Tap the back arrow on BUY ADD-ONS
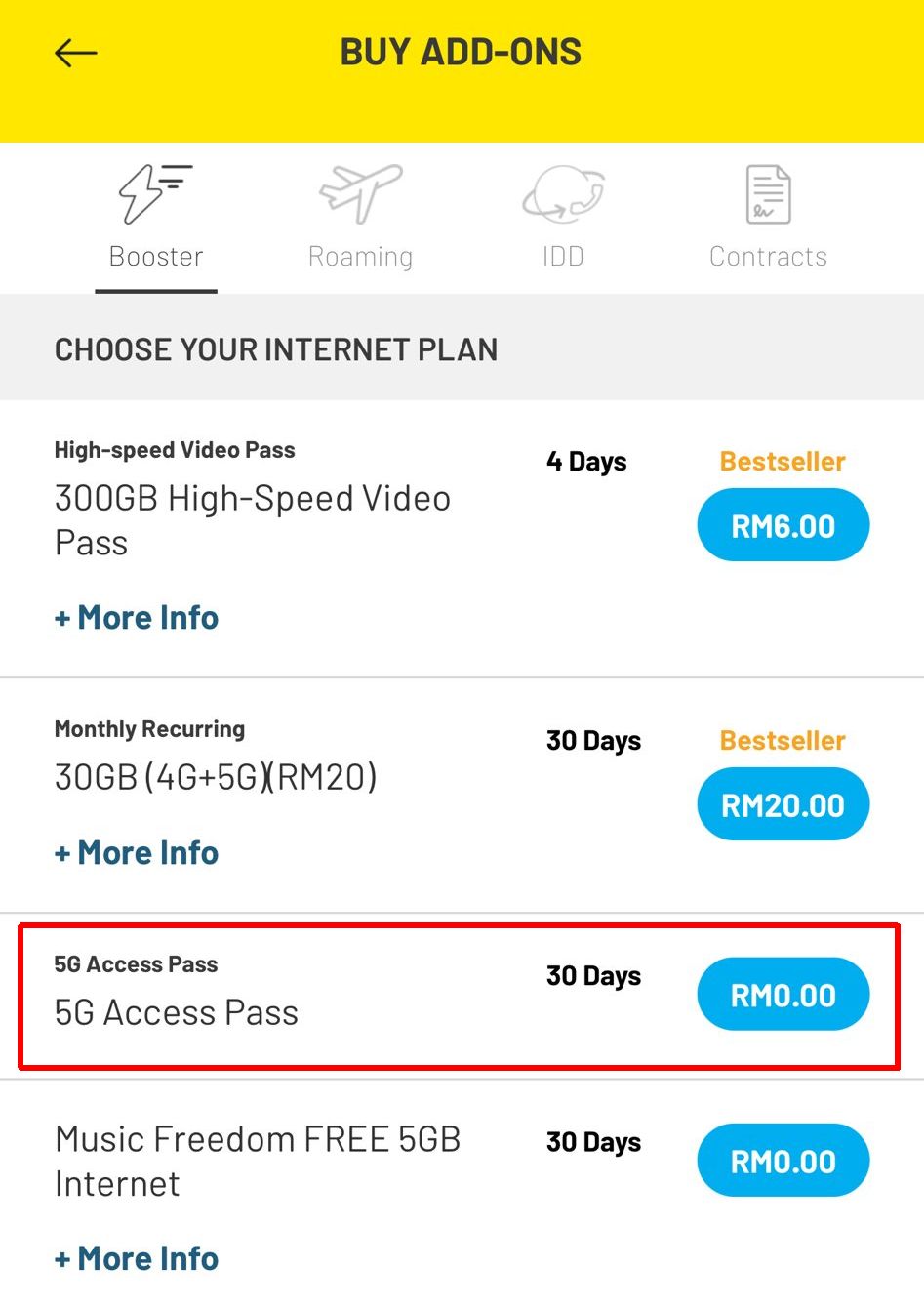Image resolution: width=924 pixels, height=1310 pixels. tap(76, 53)
